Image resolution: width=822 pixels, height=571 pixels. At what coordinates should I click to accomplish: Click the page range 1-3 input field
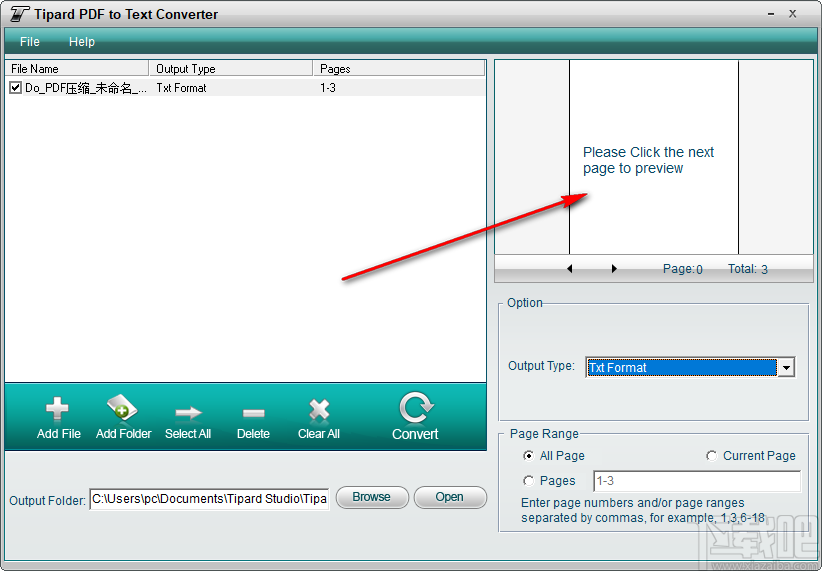[x=697, y=481]
